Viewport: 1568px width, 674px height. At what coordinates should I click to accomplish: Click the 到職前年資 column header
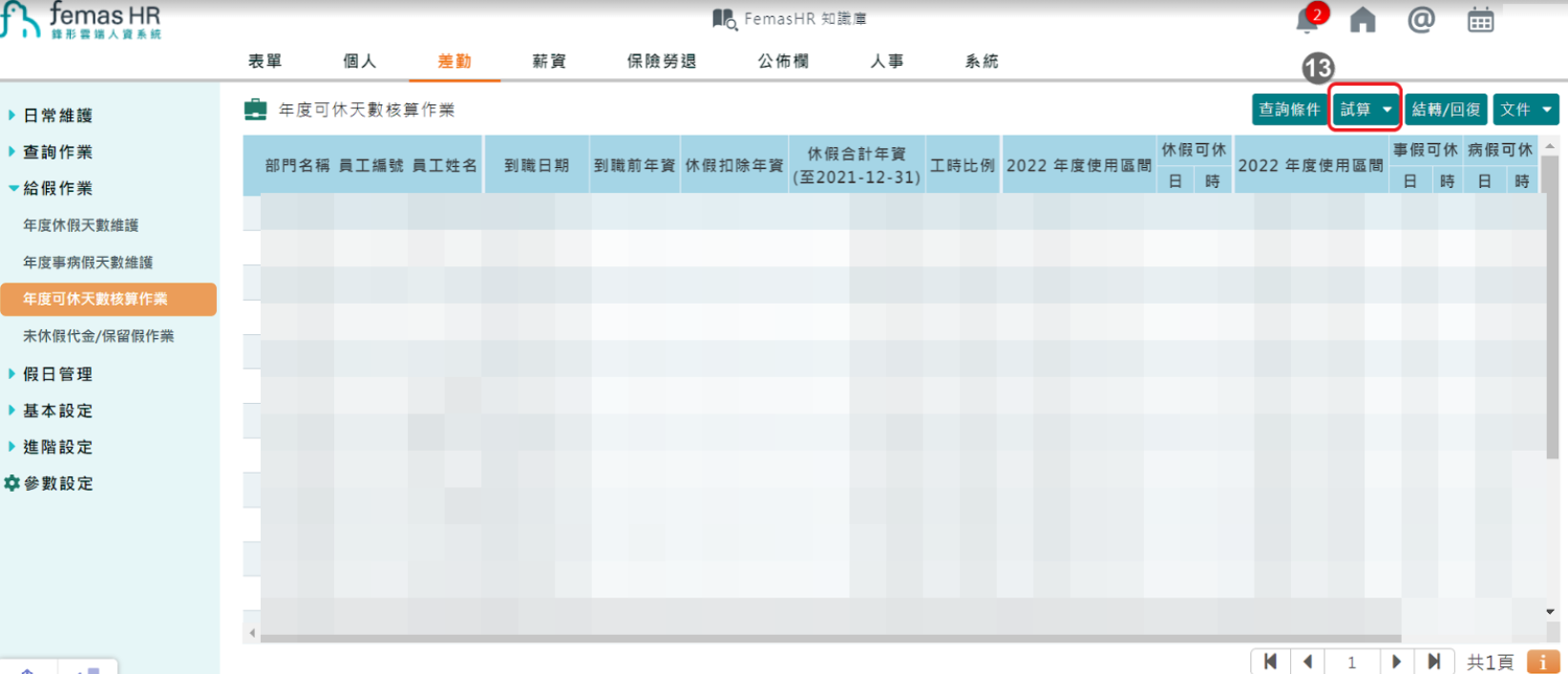point(635,165)
